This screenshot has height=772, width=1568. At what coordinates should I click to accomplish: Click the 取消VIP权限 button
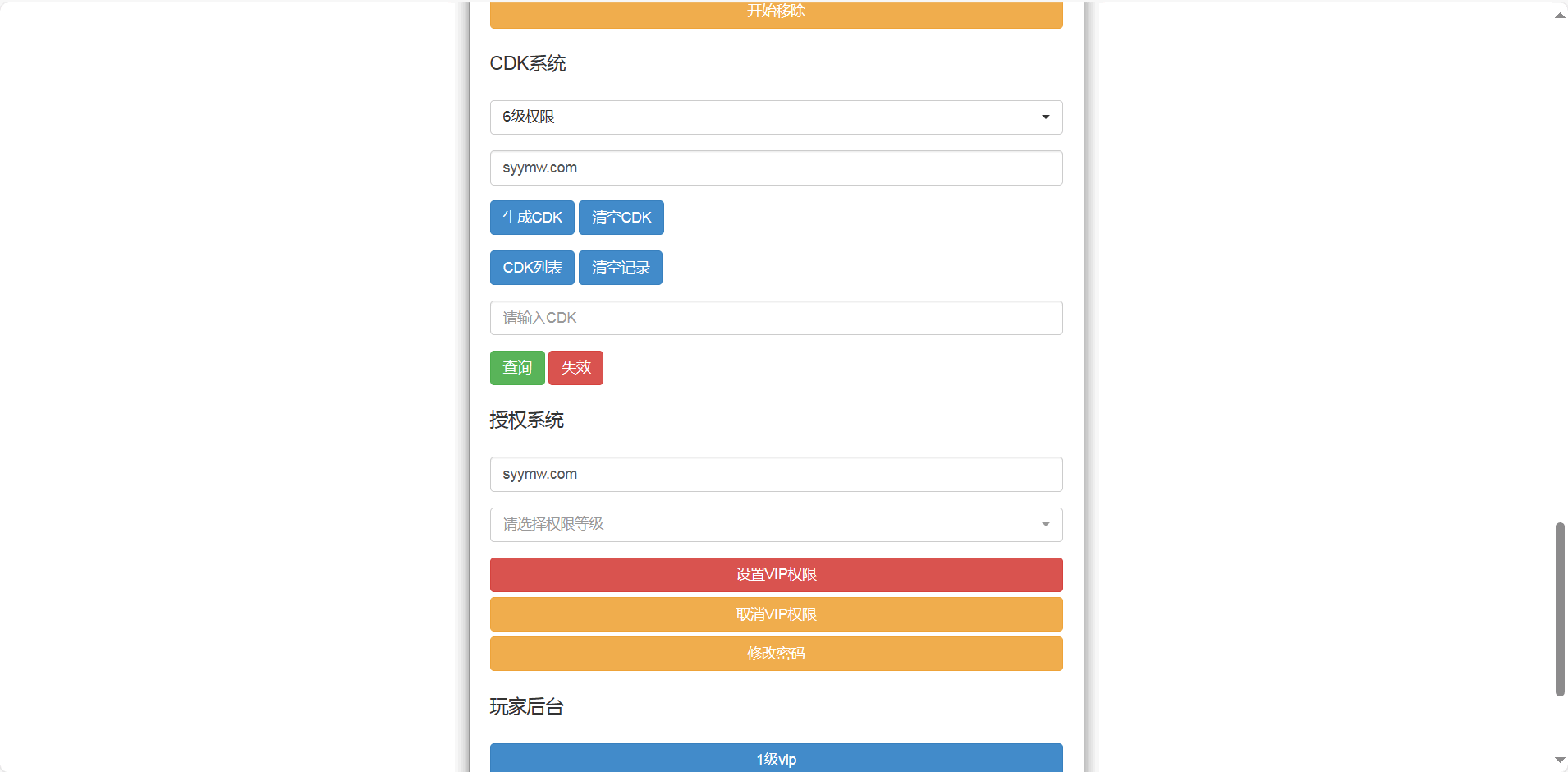click(776, 614)
